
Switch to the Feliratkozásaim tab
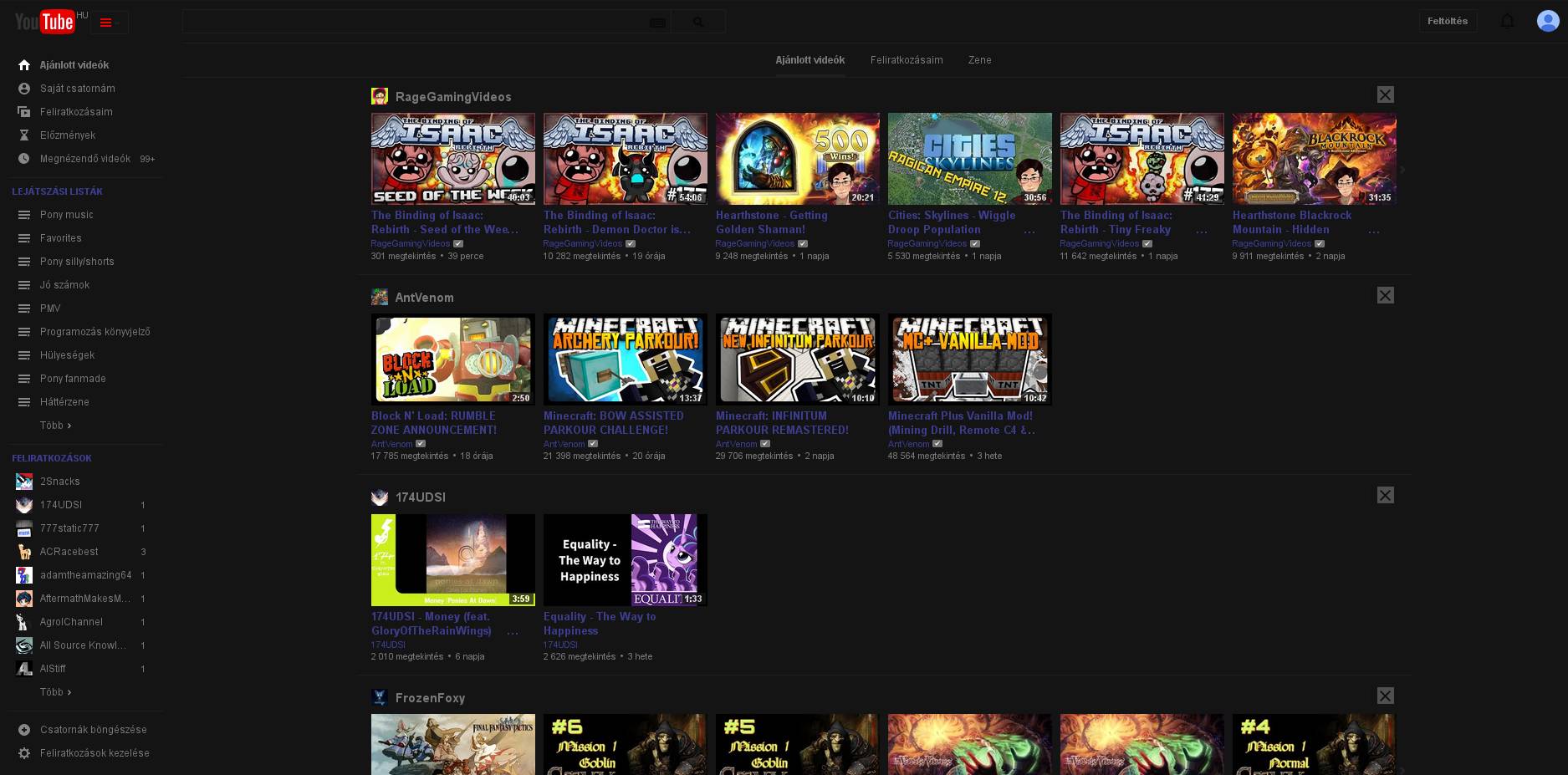tap(907, 60)
